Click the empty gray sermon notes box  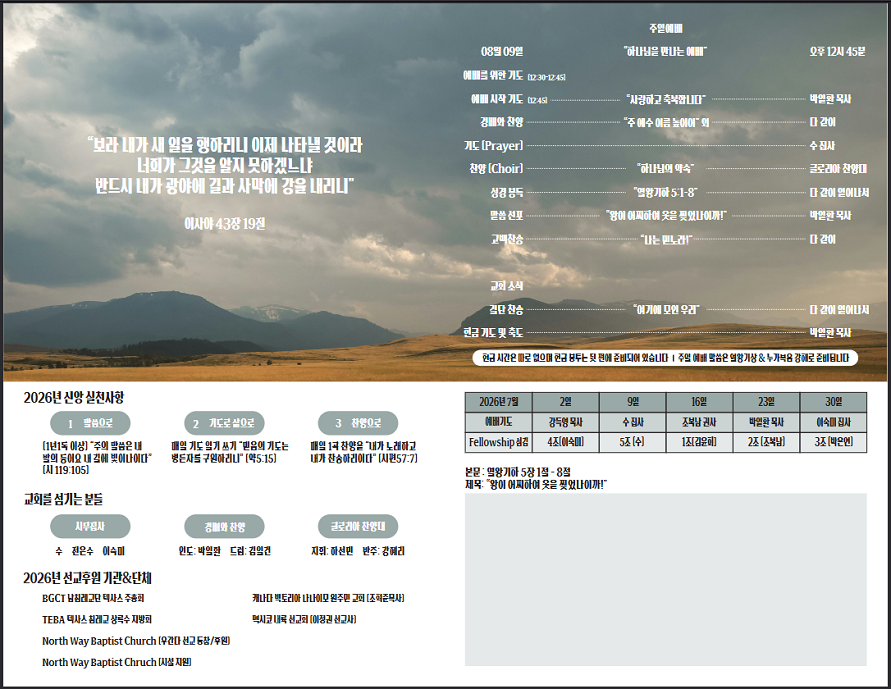tap(665, 579)
